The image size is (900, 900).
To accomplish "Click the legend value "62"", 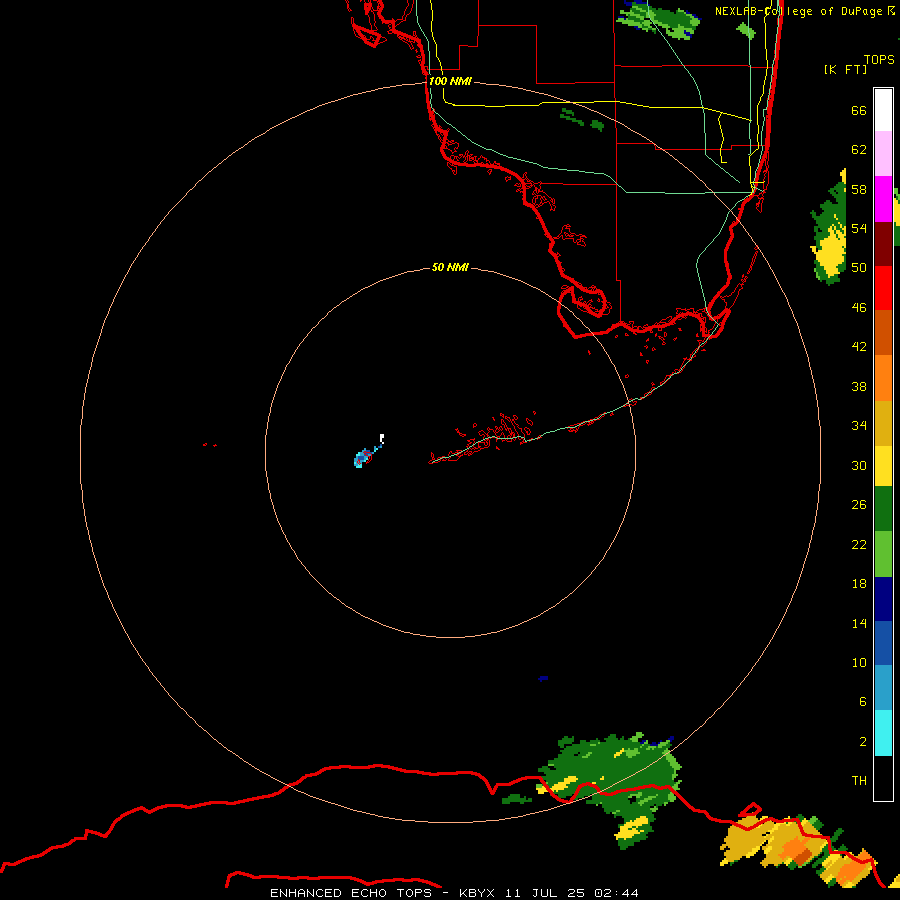I will tap(859, 150).
